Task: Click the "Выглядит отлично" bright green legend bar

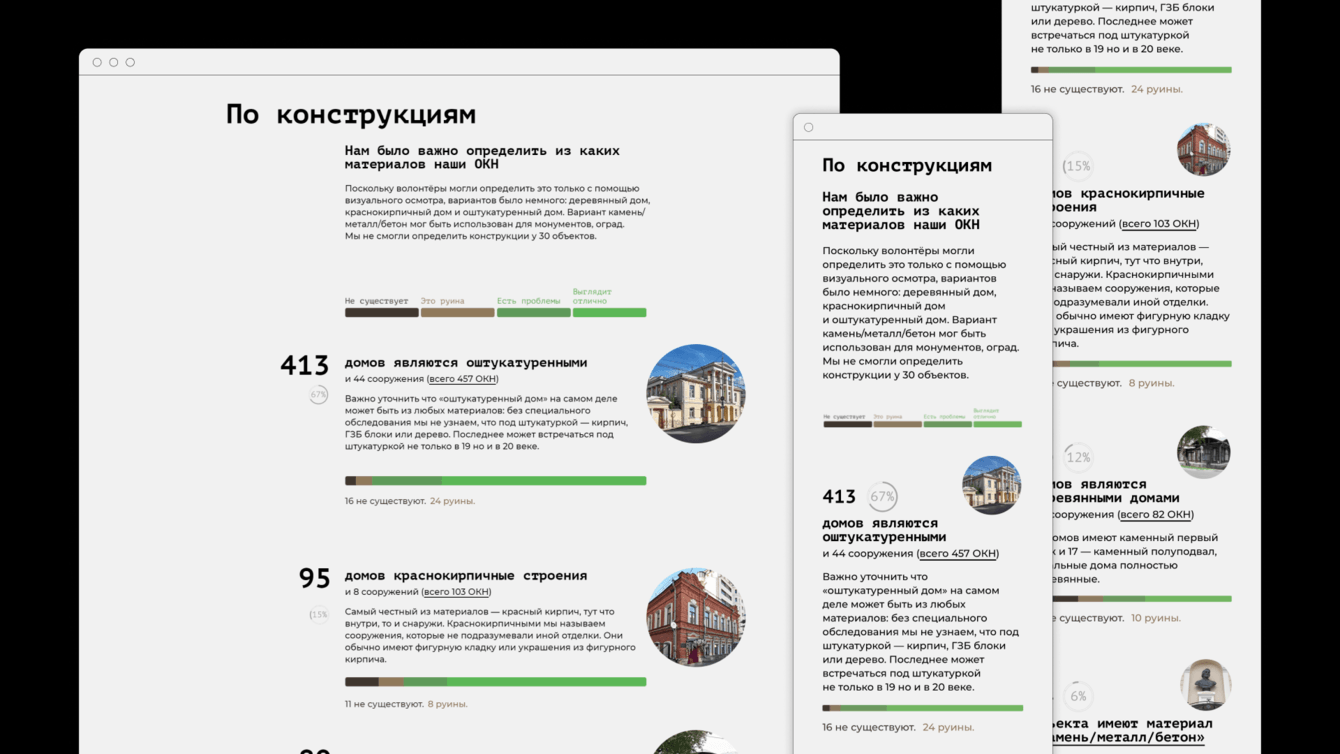Action: [609, 313]
